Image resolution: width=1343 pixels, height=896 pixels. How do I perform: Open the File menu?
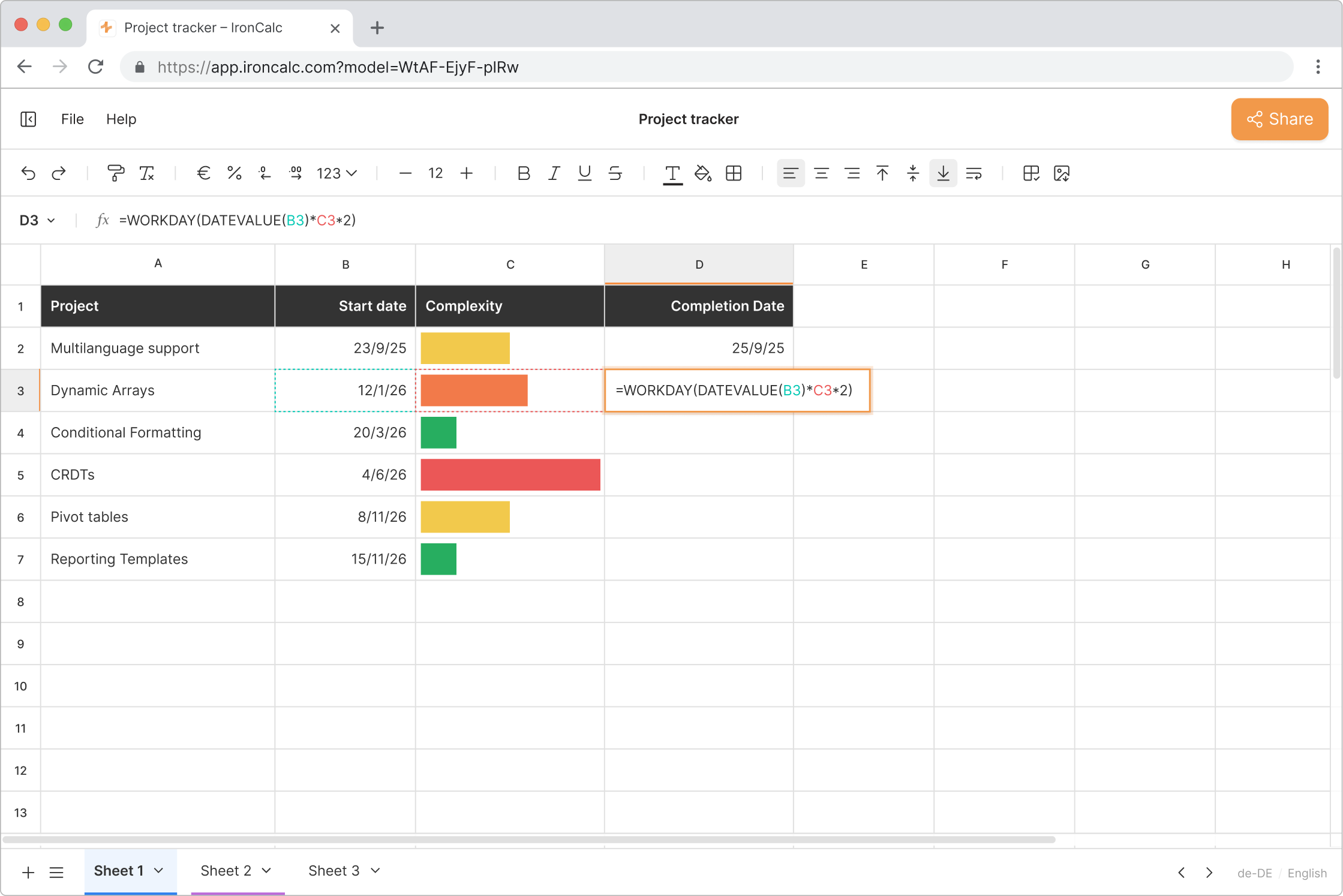tap(72, 119)
